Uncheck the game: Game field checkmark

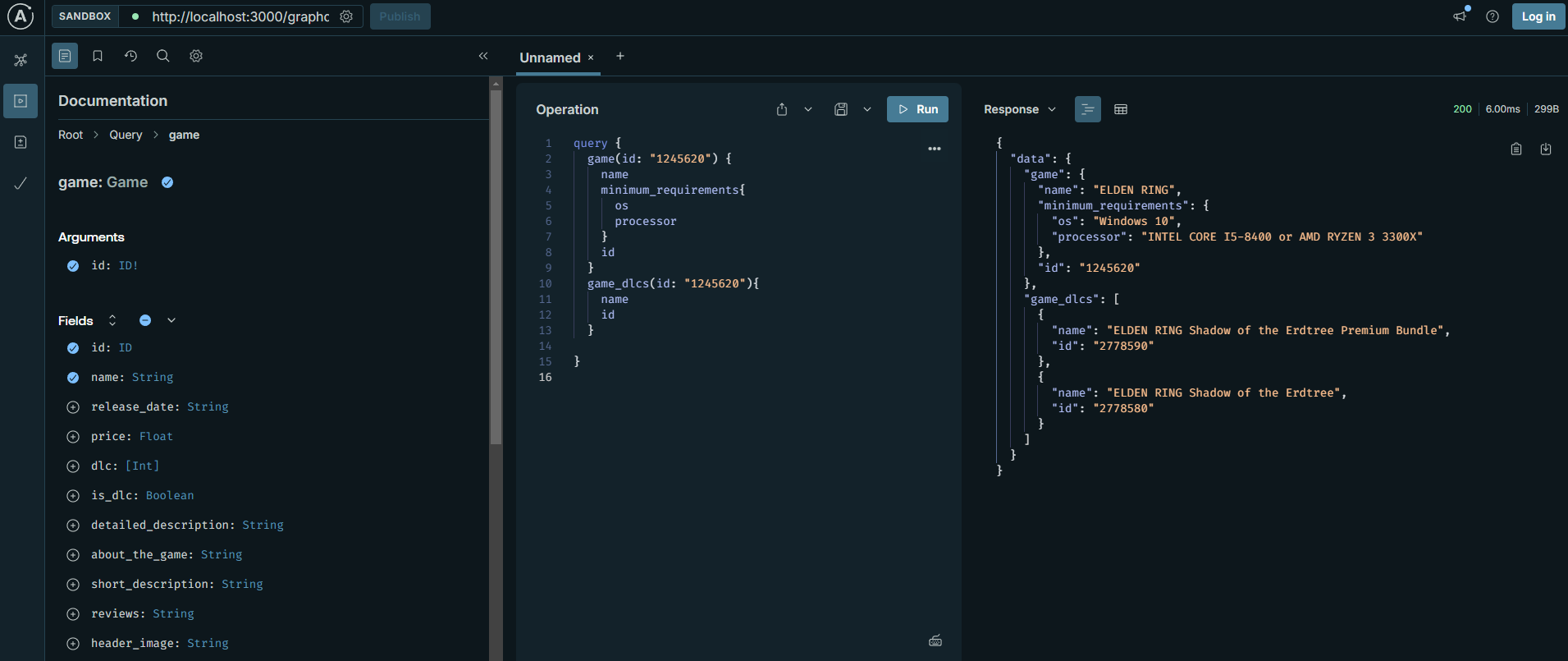point(167,182)
